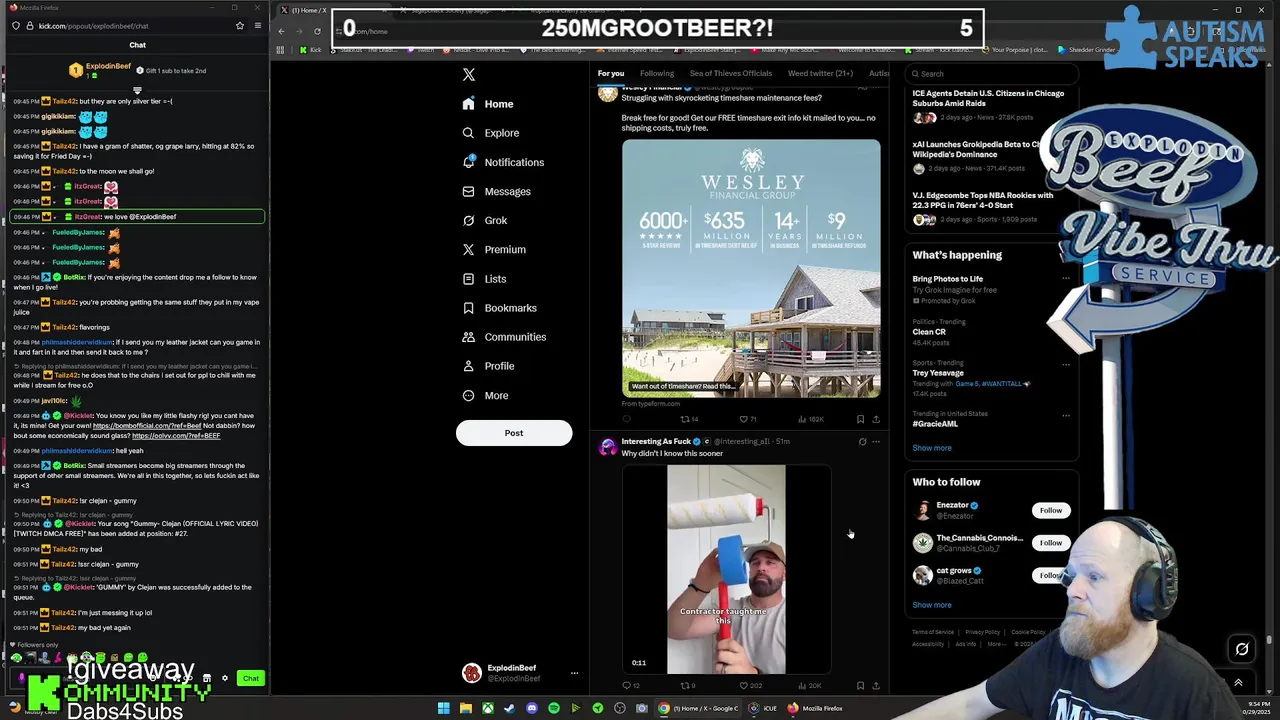The width and height of the screenshot is (1280, 720).
Task: Switch to For you tab
Action: [x=610, y=73]
